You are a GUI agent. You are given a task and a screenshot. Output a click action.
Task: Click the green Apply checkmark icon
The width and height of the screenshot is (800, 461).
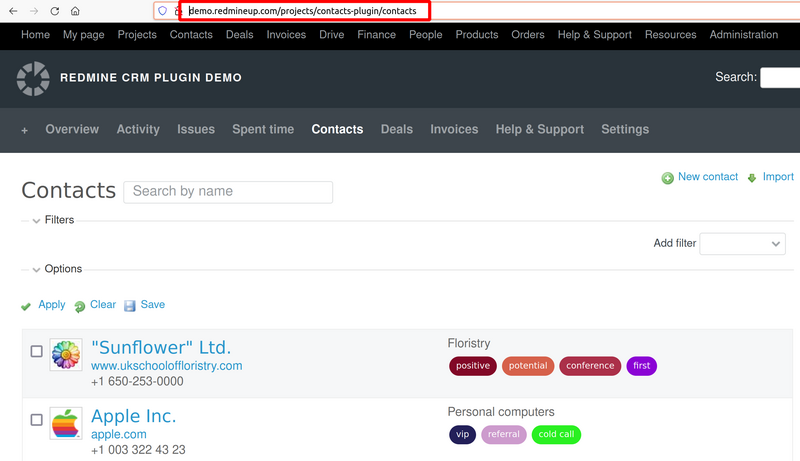tap(26, 306)
